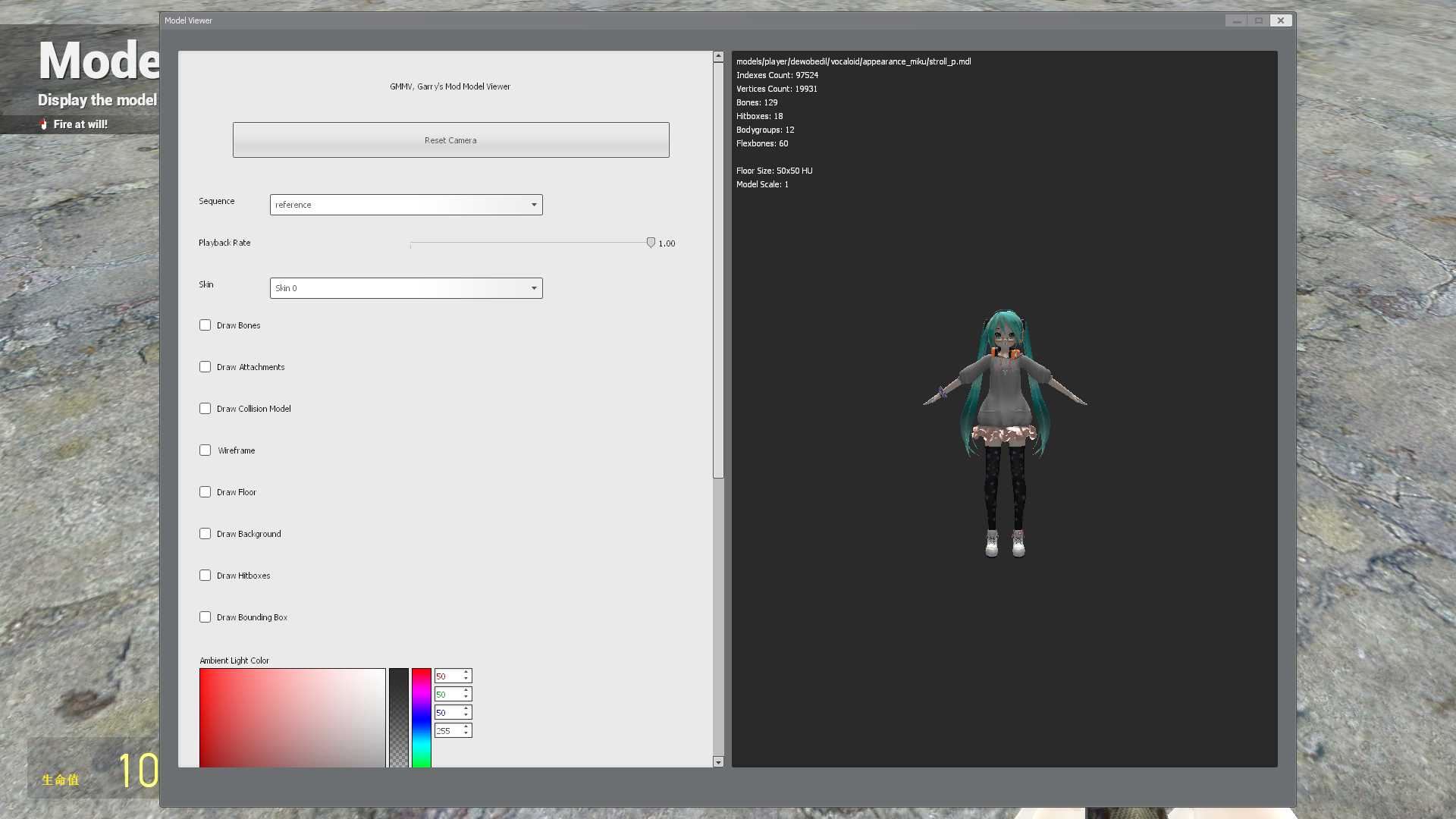1456x819 pixels.
Task: Click the 'Bodygroups: 12' text
Action: pos(765,130)
